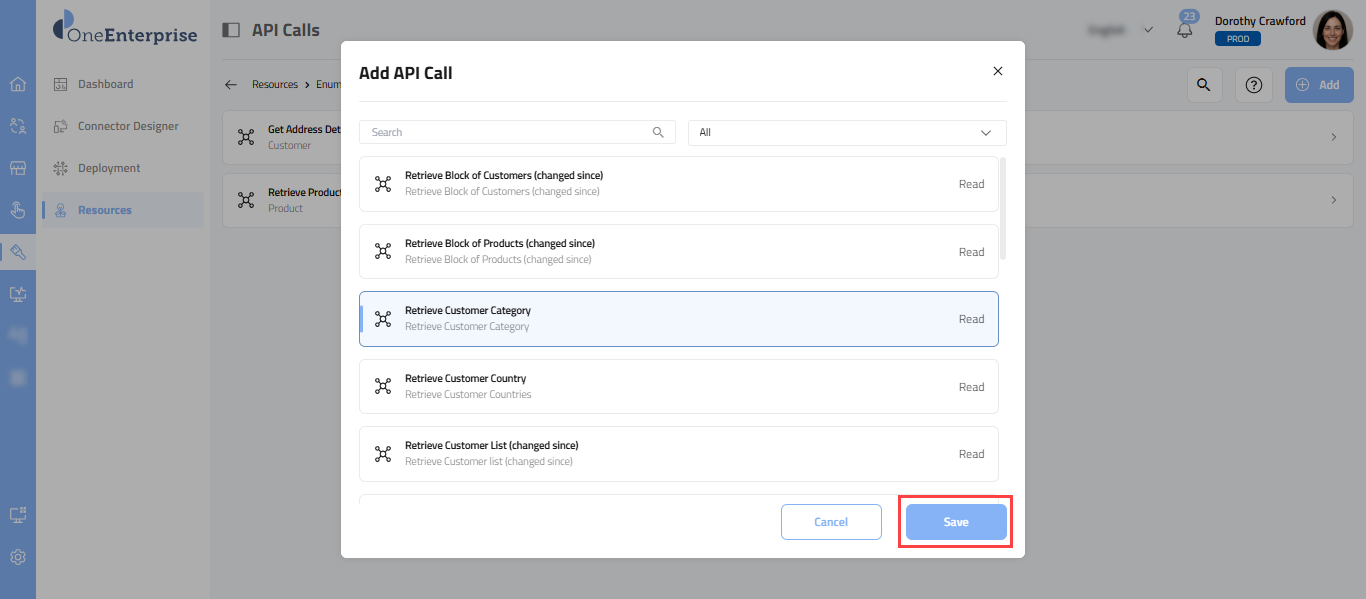Click the magnifier search icon in header
Viewport: 1366px width, 599px height.
pyautogui.click(x=1204, y=85)
